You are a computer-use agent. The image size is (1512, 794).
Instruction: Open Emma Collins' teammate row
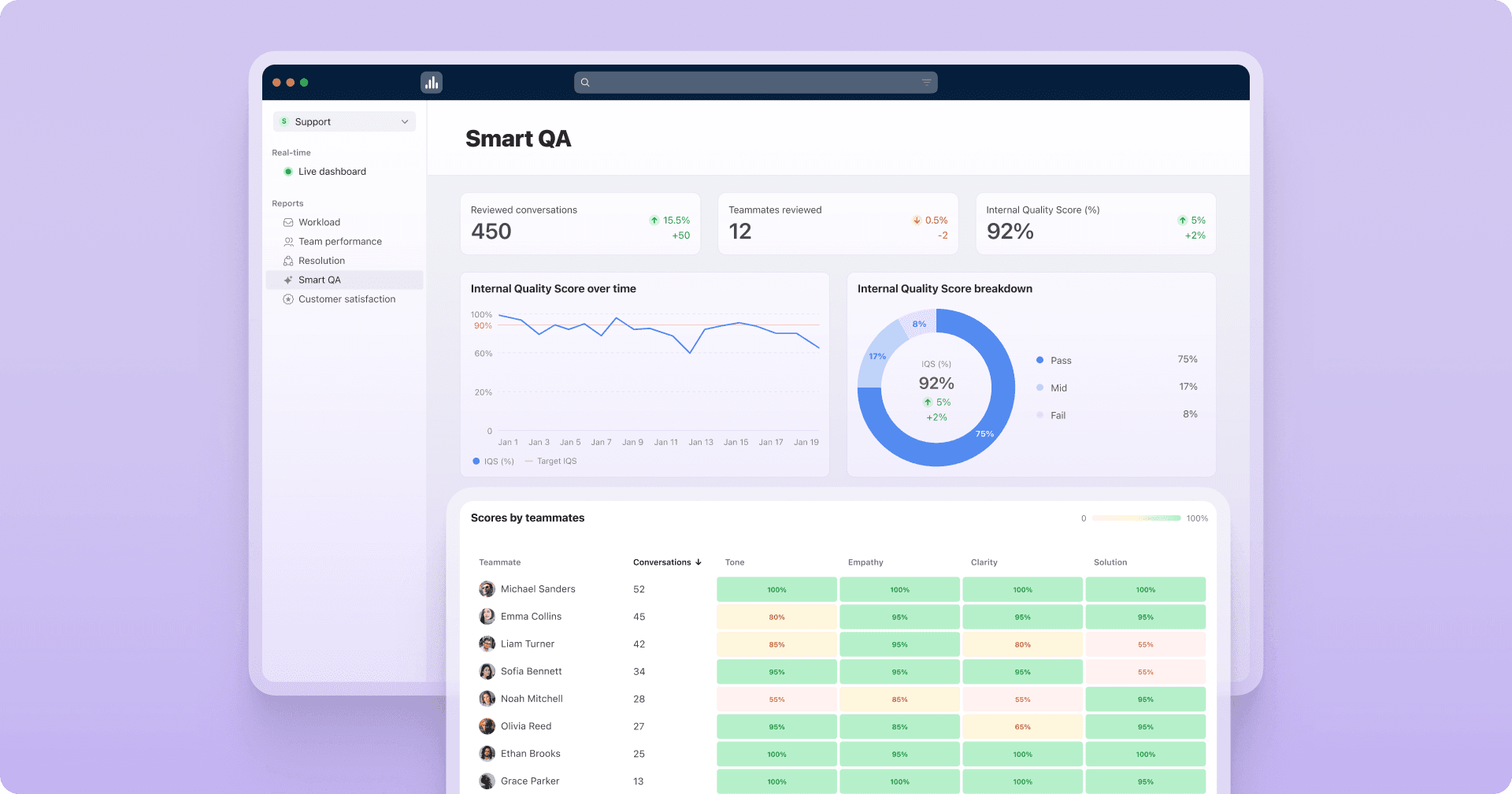click(x=531, y=617)
